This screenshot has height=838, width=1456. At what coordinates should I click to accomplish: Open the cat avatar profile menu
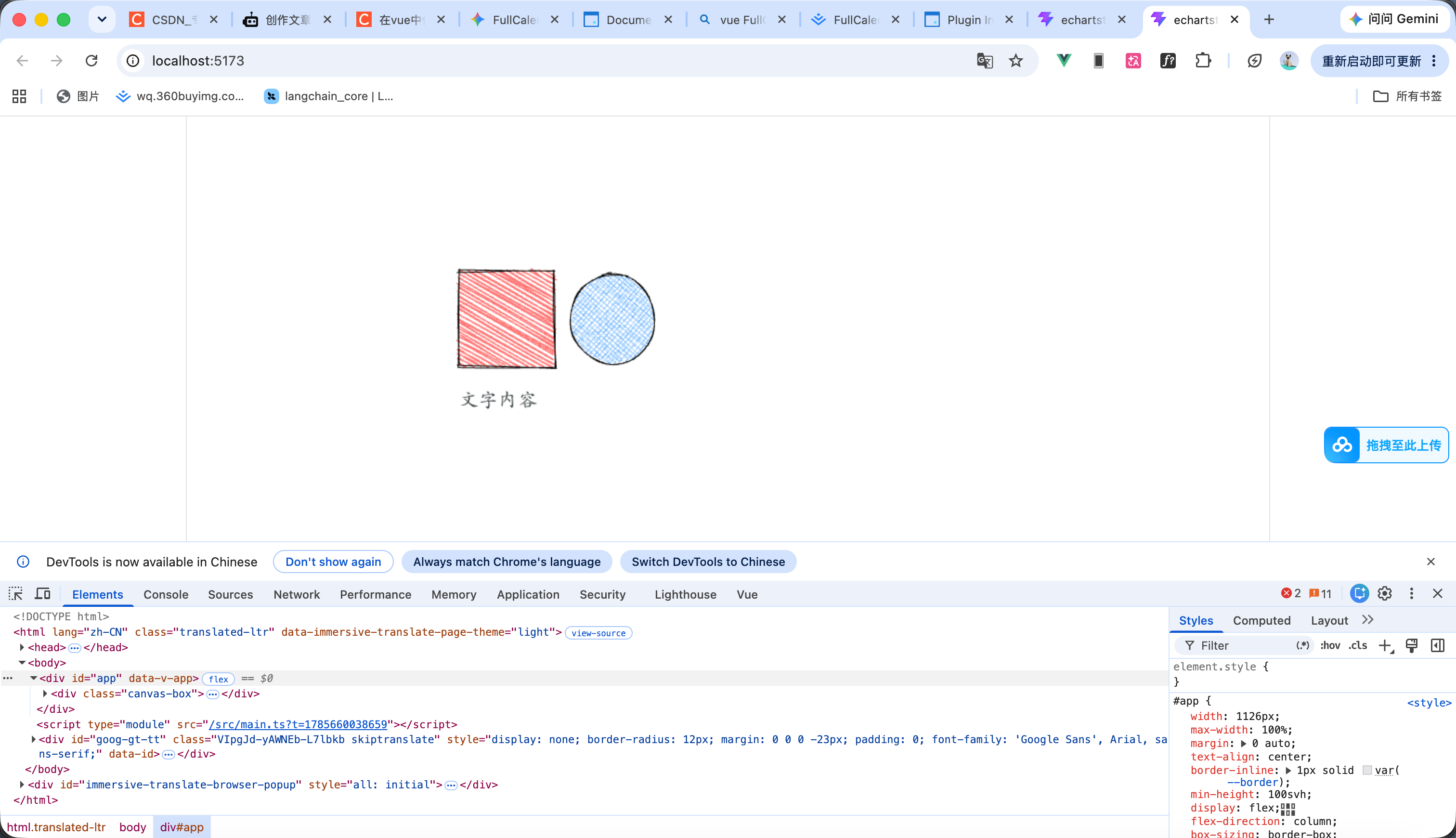[1288, 60]
